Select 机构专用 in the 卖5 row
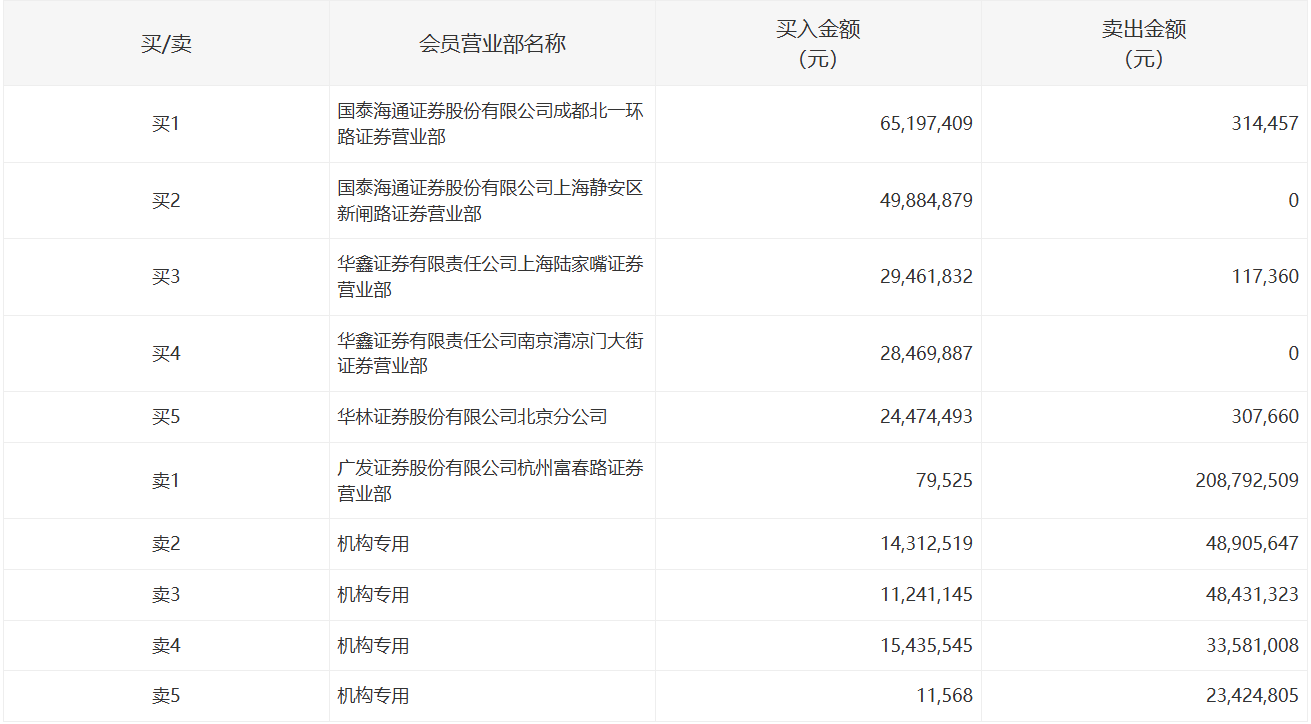This screenshot has height=724, width=1311. coord(373,696)
